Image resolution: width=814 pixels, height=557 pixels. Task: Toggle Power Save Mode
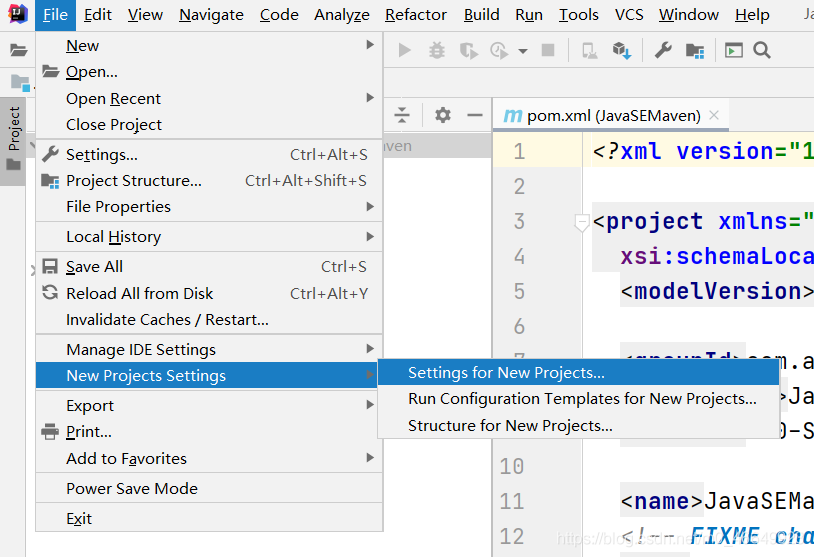point(132,489)
